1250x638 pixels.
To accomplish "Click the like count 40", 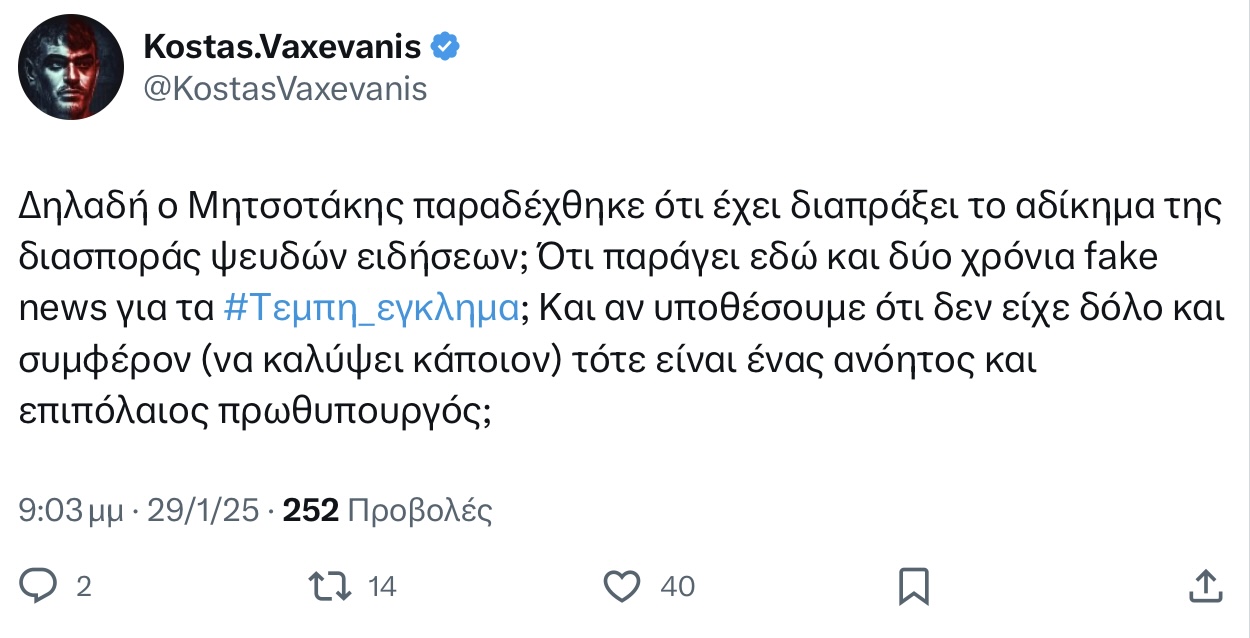I will 678,586.
